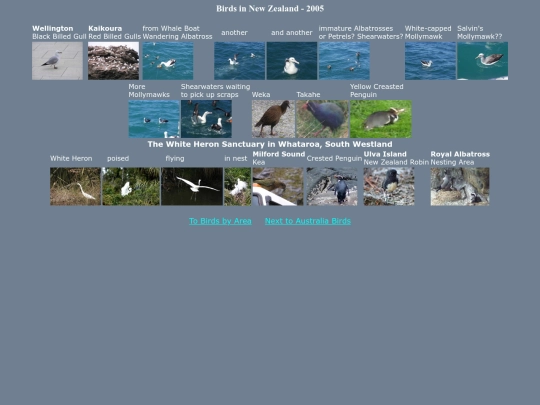Screen dimensions: 540x405
Task: Open the Salvin's Mollymawk thumbnail
Action: coord(483,61)
